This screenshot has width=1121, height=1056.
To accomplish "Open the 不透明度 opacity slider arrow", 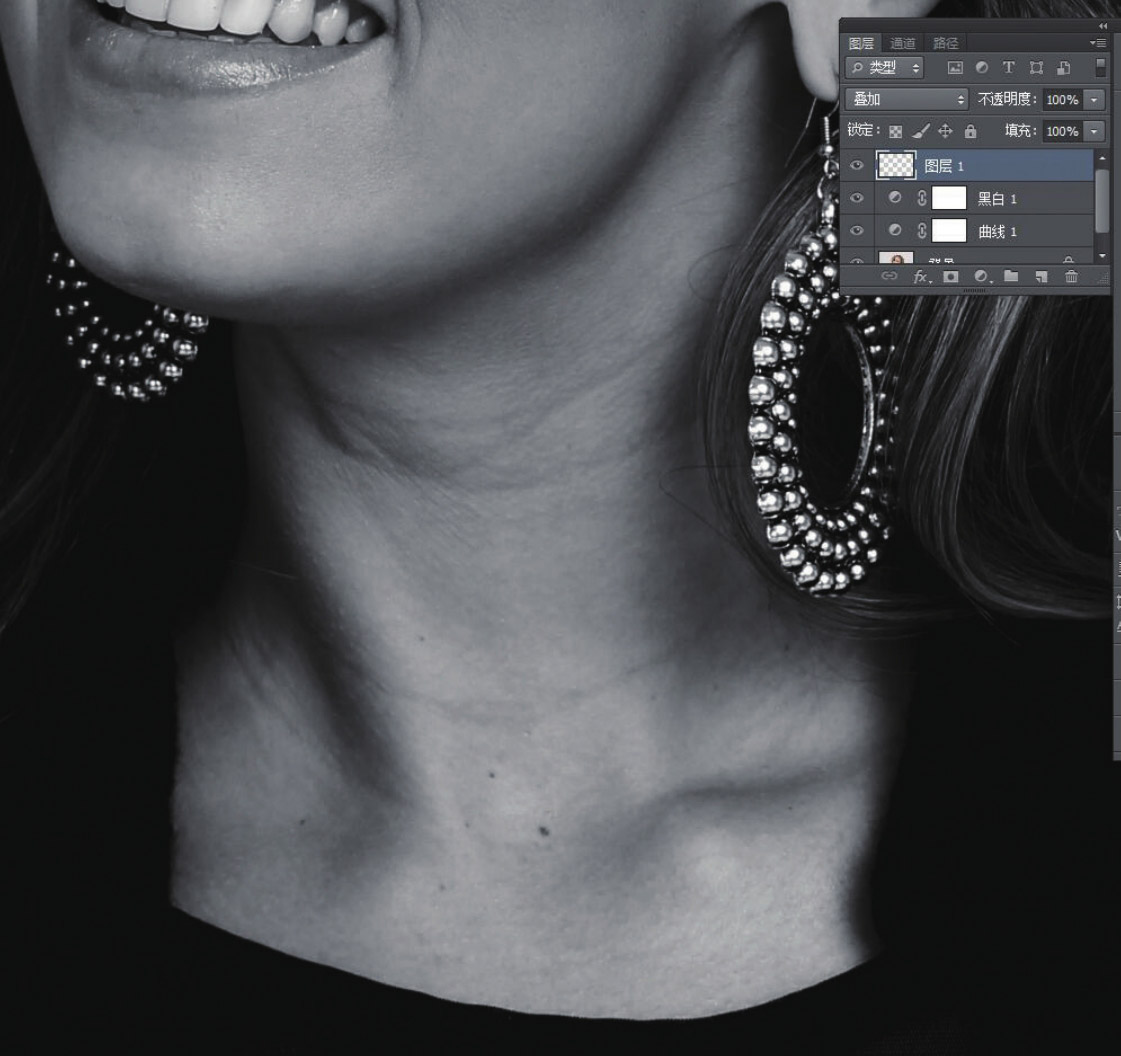I will click(1095, 100).
